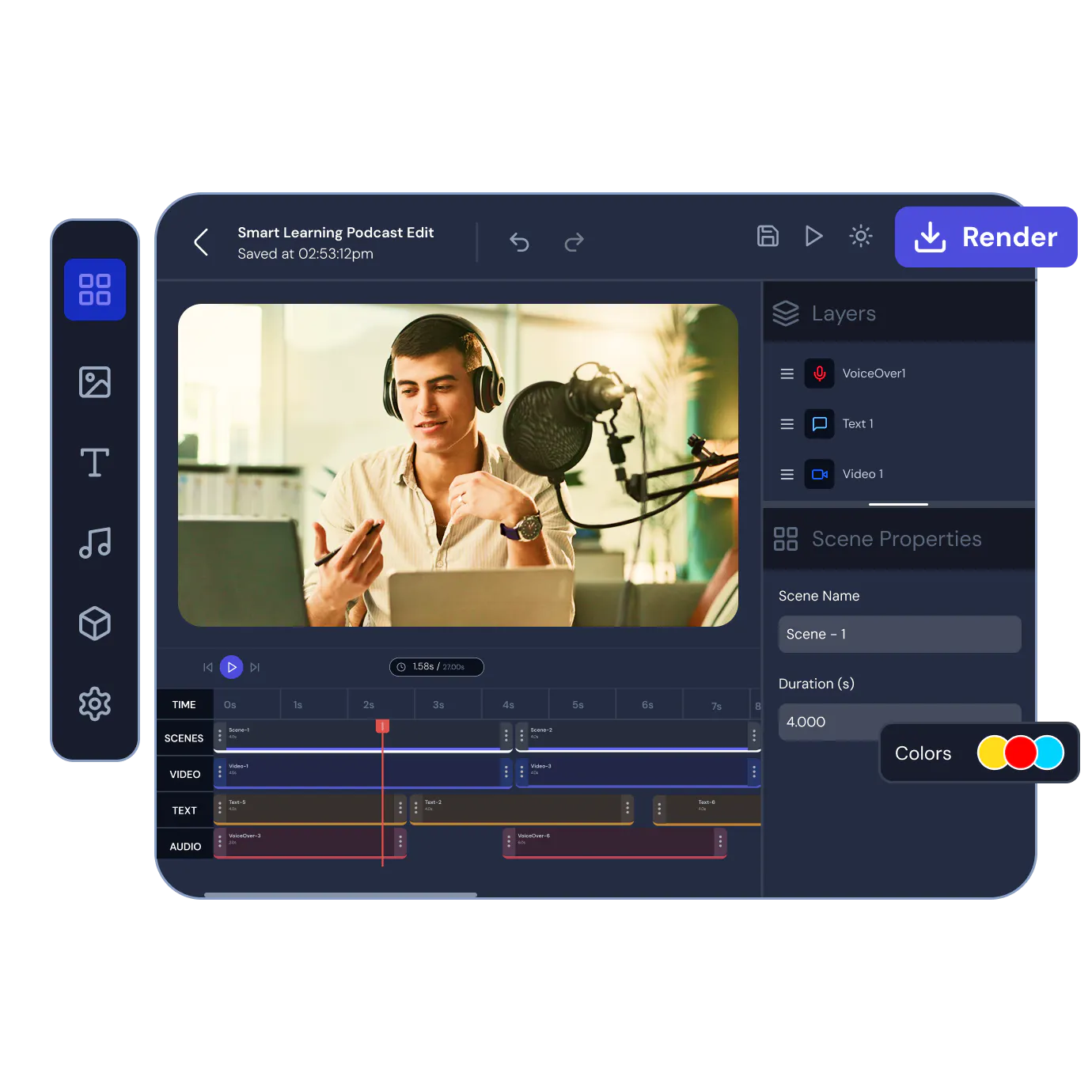
Task: Open settings gear in the sidebar
Action: point(95,703)
